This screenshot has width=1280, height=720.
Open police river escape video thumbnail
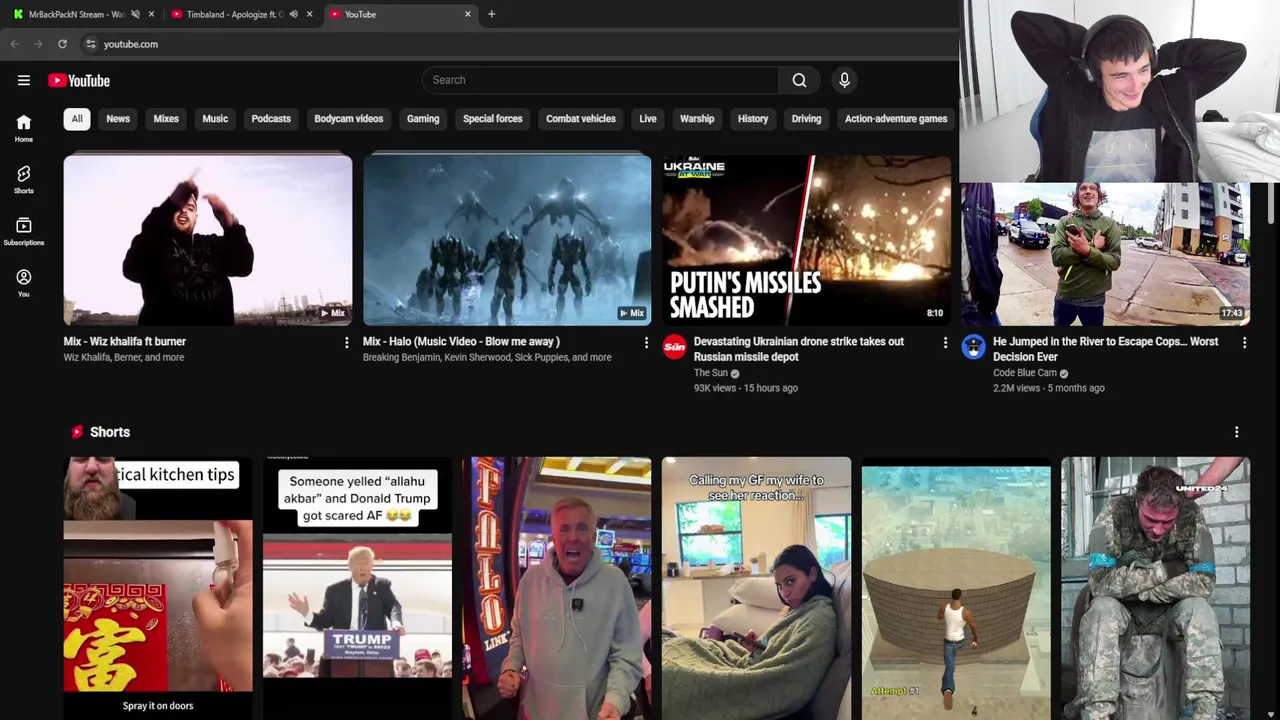point(1105,254)
